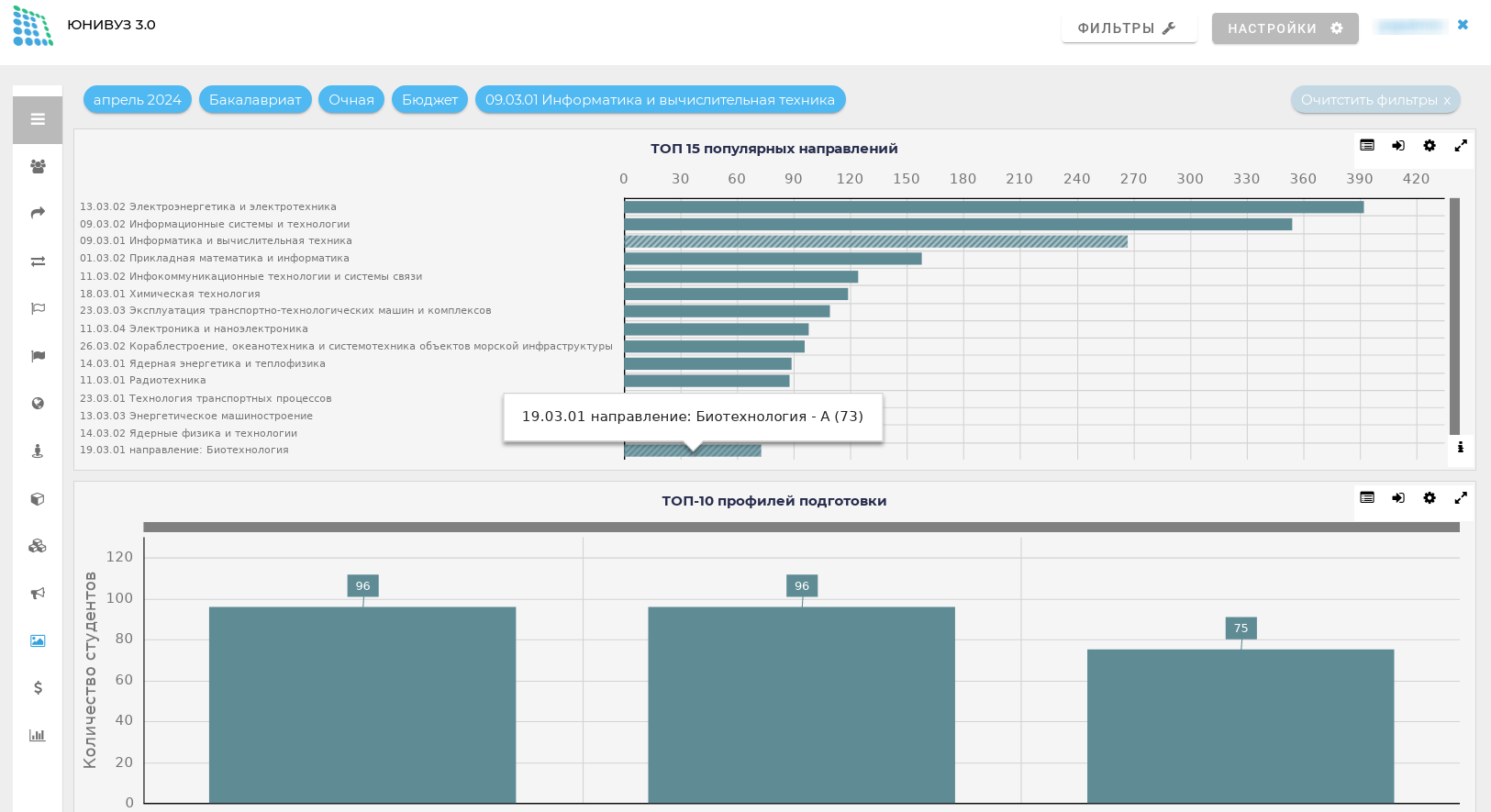1491x812 pixels.
Task: Click the bar labeled 75
Action: click(1241, 727)
